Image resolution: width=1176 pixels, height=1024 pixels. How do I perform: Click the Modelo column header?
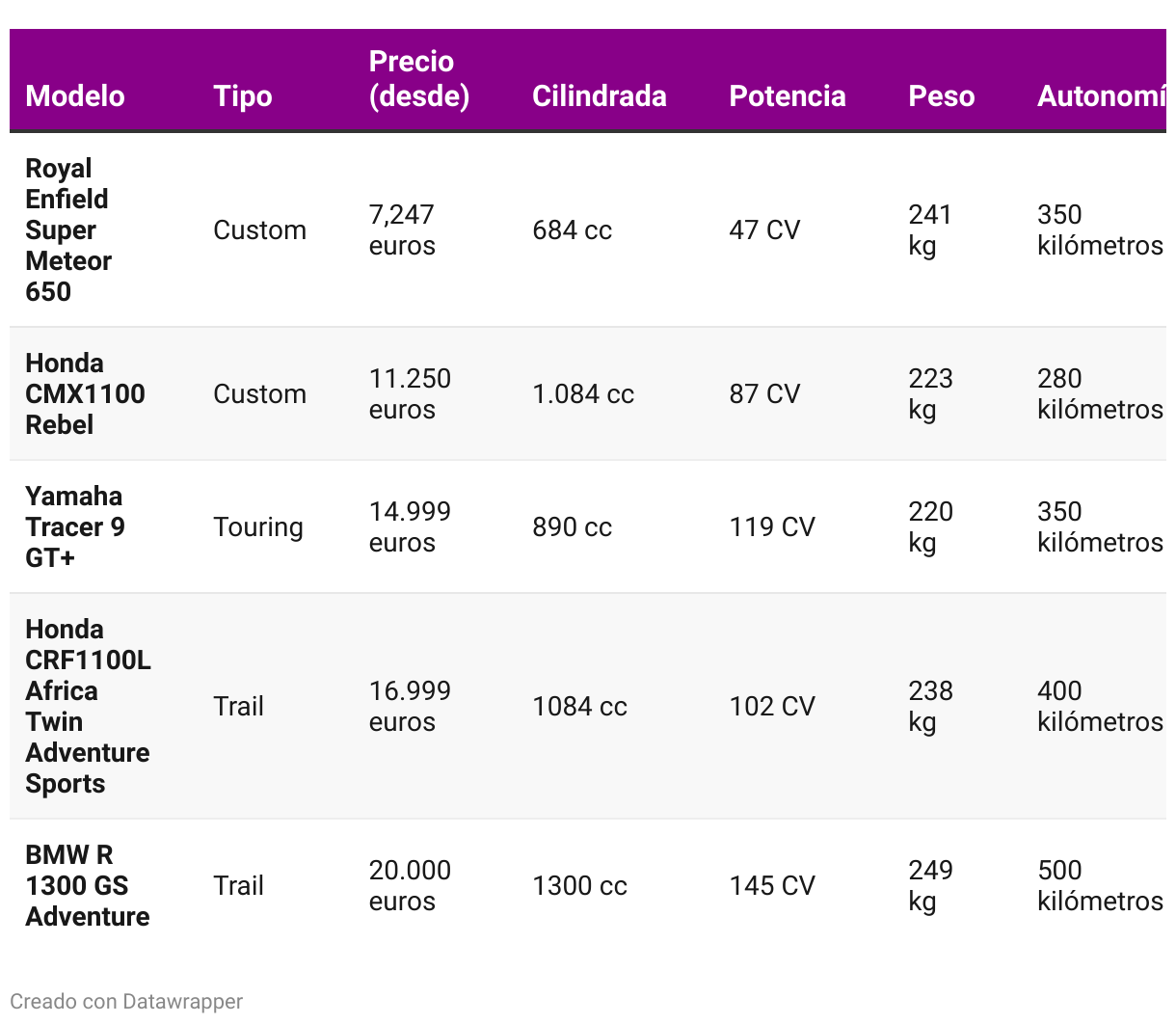pyautogui.click(x=75, y=95)
